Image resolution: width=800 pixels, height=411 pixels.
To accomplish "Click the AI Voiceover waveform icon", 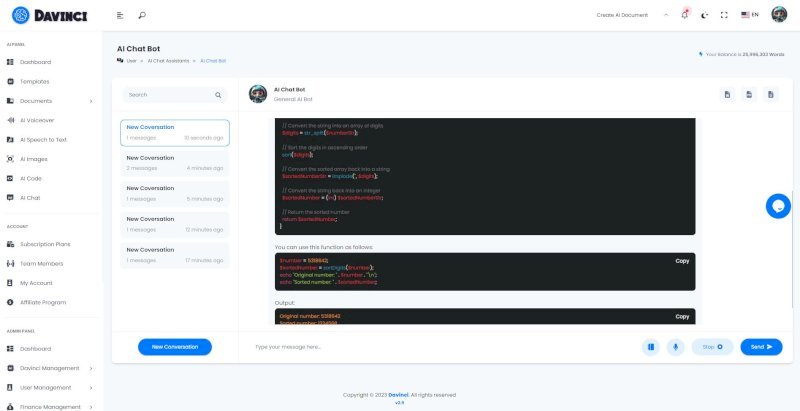I will [x=10, y=120].
